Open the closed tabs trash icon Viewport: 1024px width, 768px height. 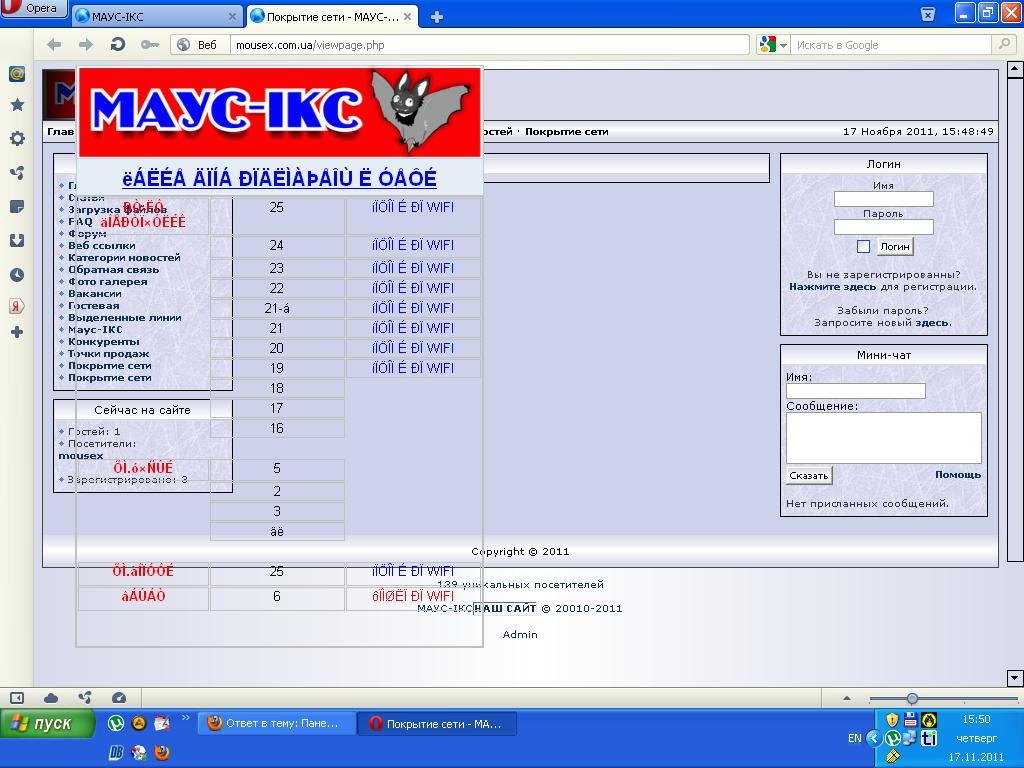click(x=927, y=14)
